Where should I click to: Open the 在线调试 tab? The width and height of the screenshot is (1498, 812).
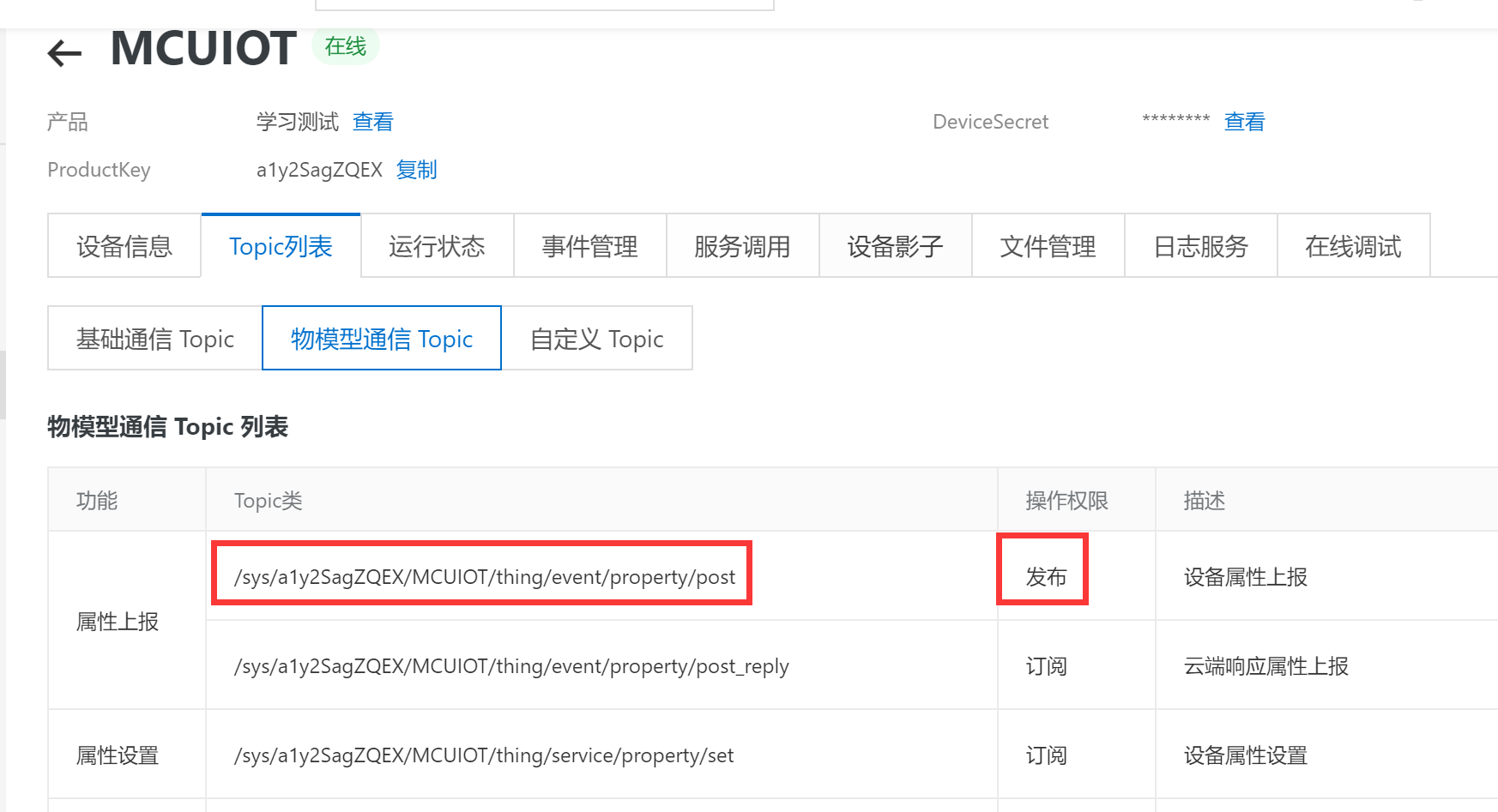click(1353, 246)
